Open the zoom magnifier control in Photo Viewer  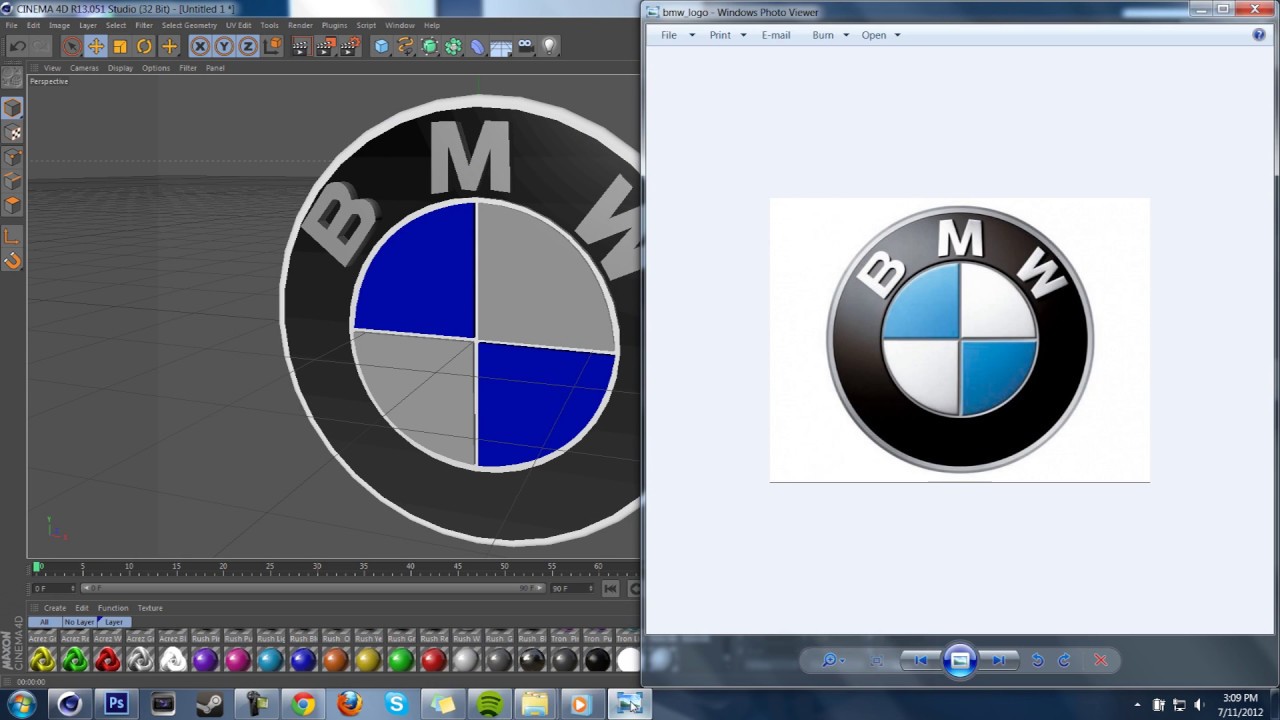[832, 660]
